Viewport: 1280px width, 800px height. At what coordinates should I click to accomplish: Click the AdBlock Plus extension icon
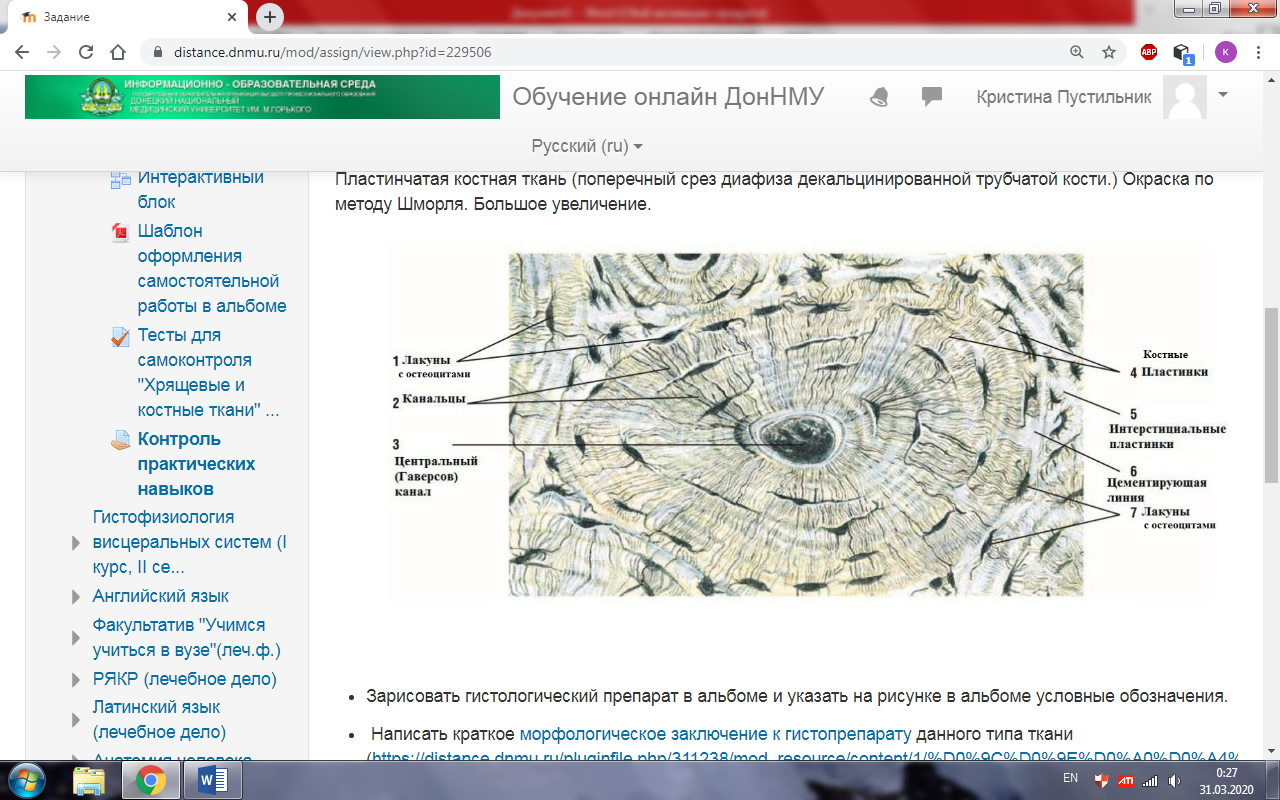pos(1149,52)
